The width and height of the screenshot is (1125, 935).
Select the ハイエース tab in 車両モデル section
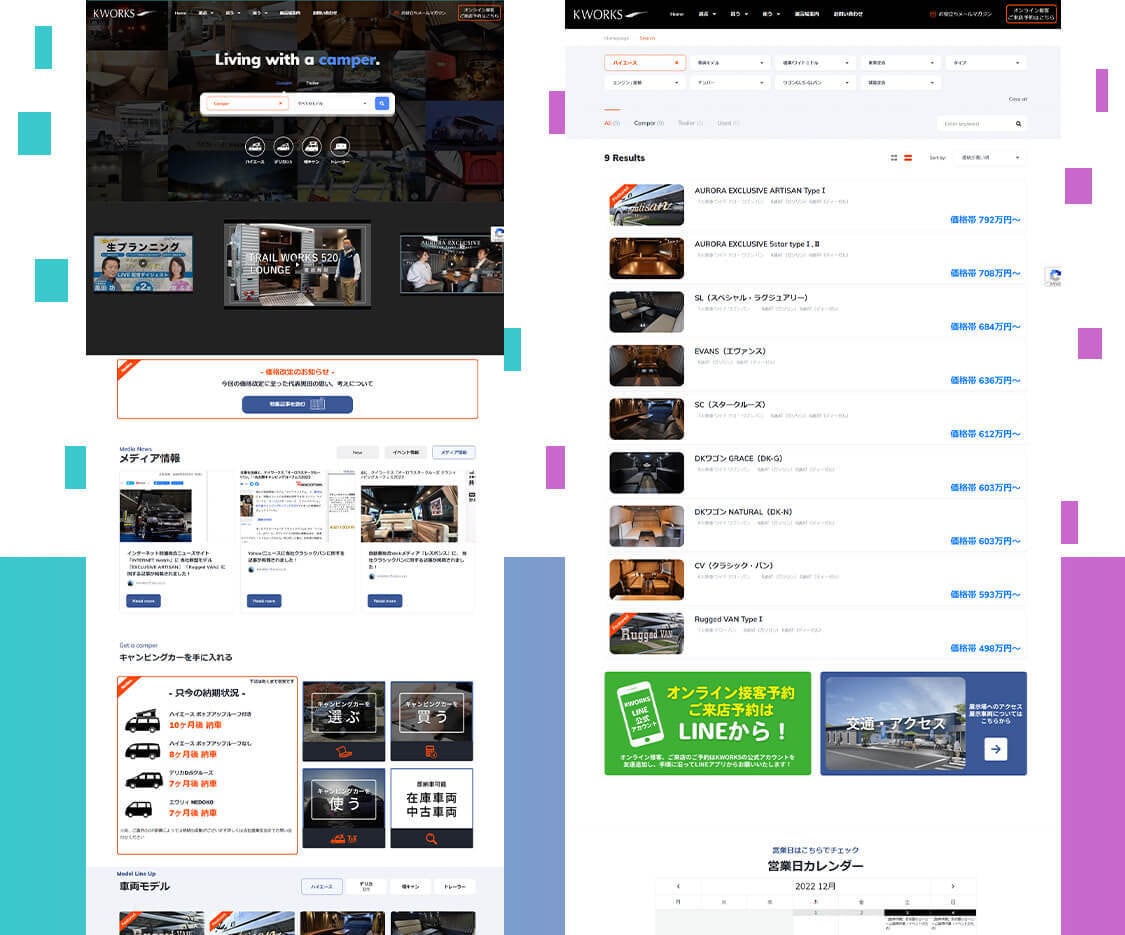(x=321, y=887)
